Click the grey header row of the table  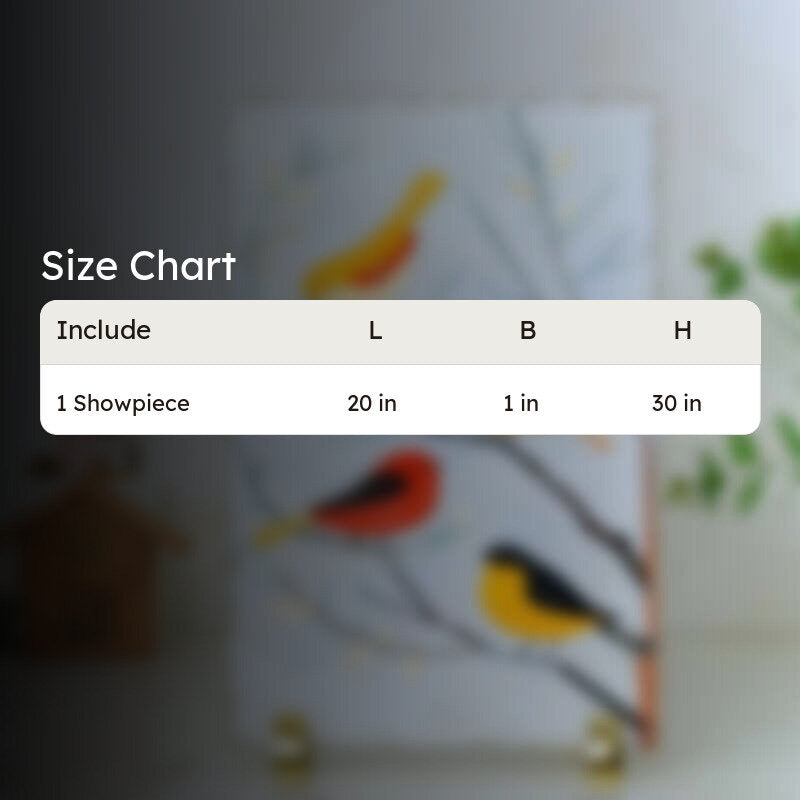point(400,332)
